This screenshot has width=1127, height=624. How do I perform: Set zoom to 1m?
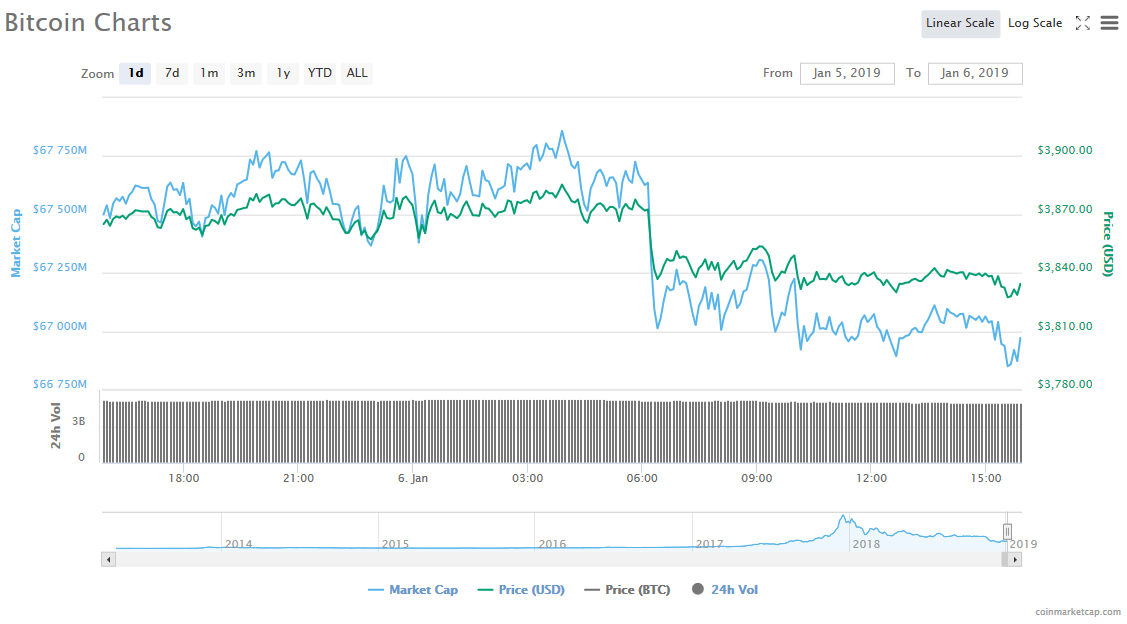tap(209, 73)
